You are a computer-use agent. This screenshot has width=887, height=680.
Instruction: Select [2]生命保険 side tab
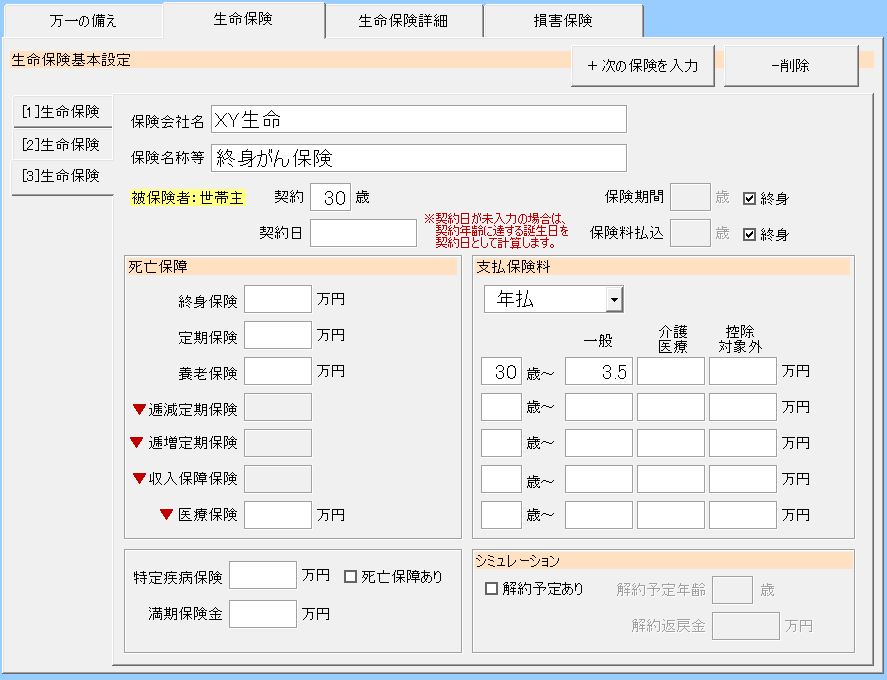(61, 144)
